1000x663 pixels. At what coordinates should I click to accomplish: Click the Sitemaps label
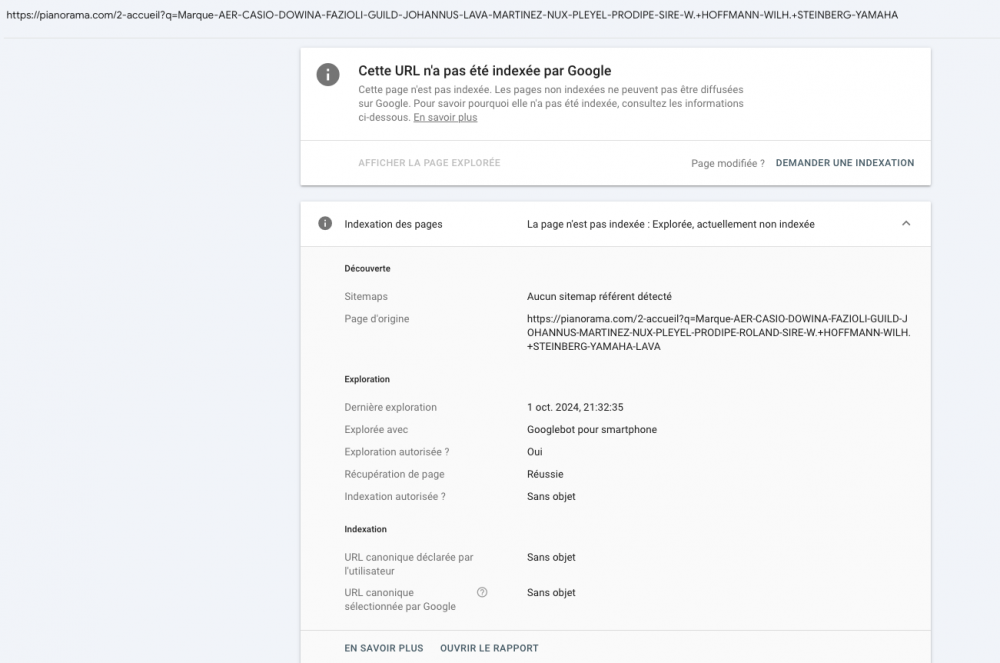(x=366, y=296)
